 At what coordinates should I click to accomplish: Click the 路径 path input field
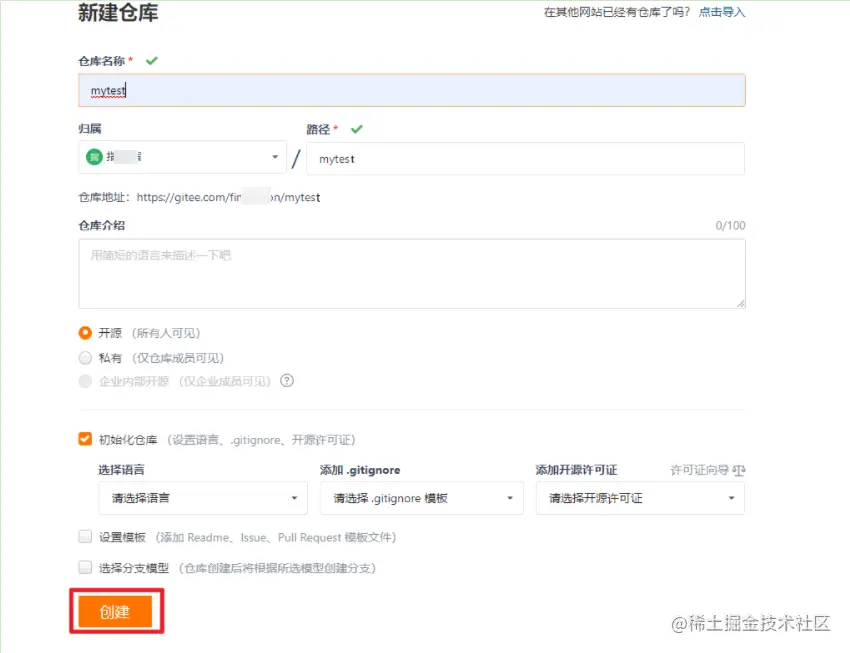(x=525, y=159)
